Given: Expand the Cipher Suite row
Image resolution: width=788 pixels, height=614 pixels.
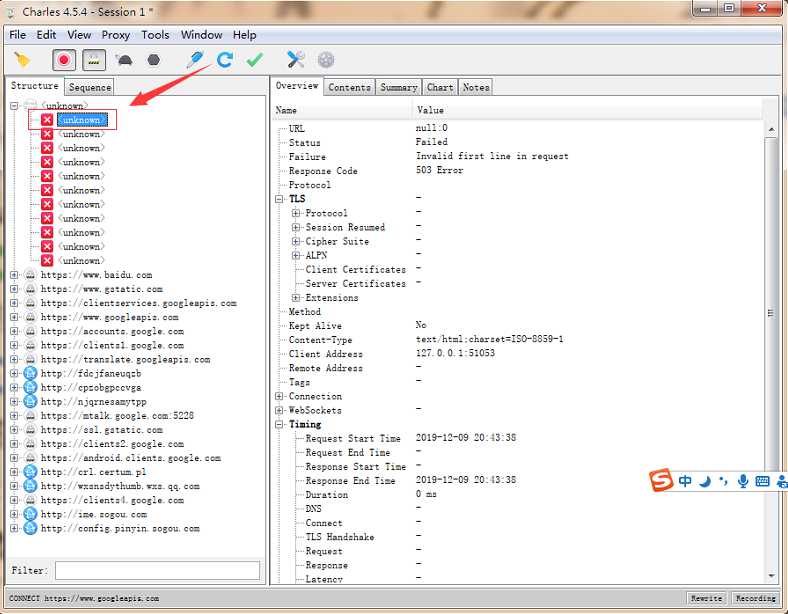Looking at the screenshot, I should point(296,241).
